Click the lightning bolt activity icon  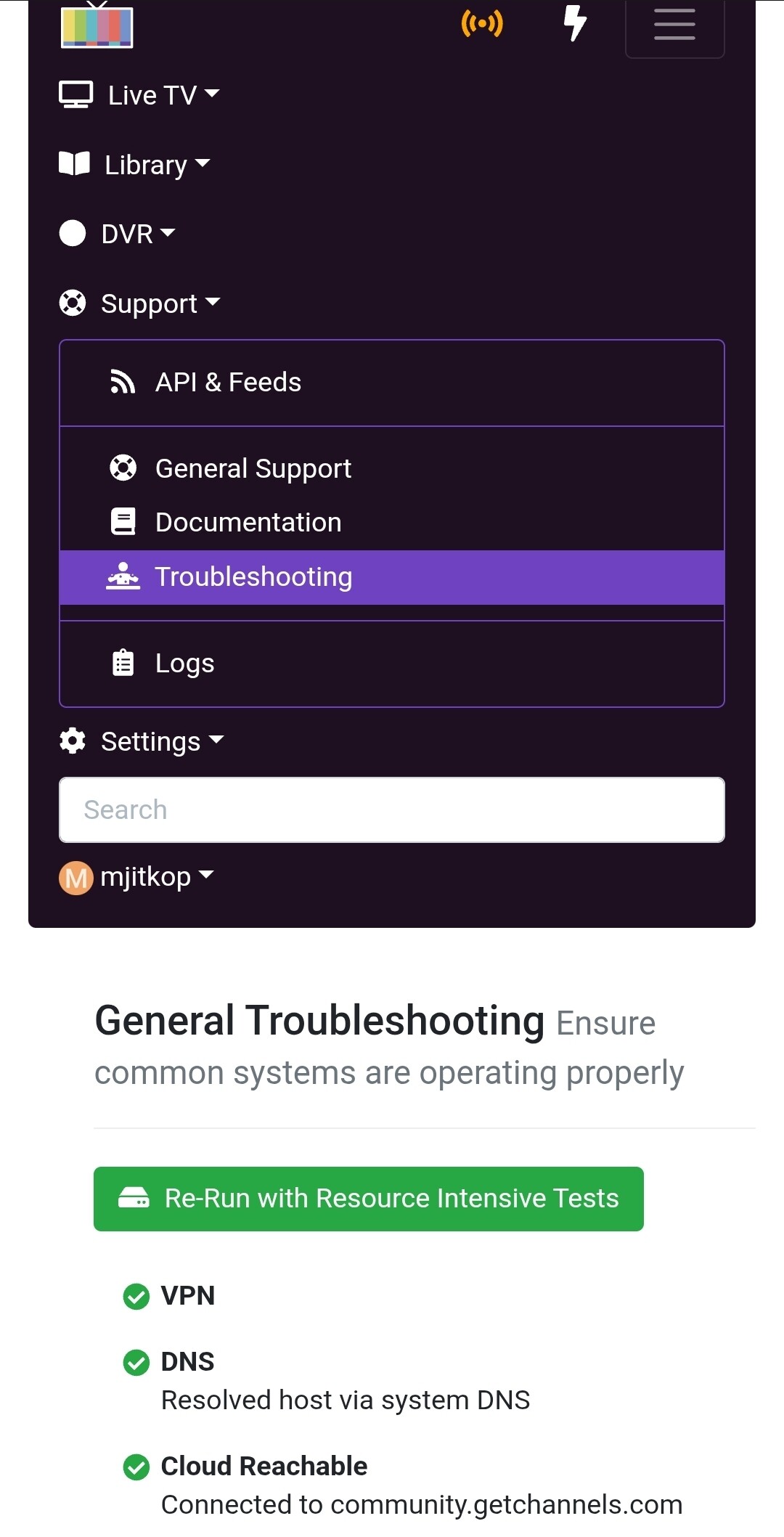click(x=575, y=23)
